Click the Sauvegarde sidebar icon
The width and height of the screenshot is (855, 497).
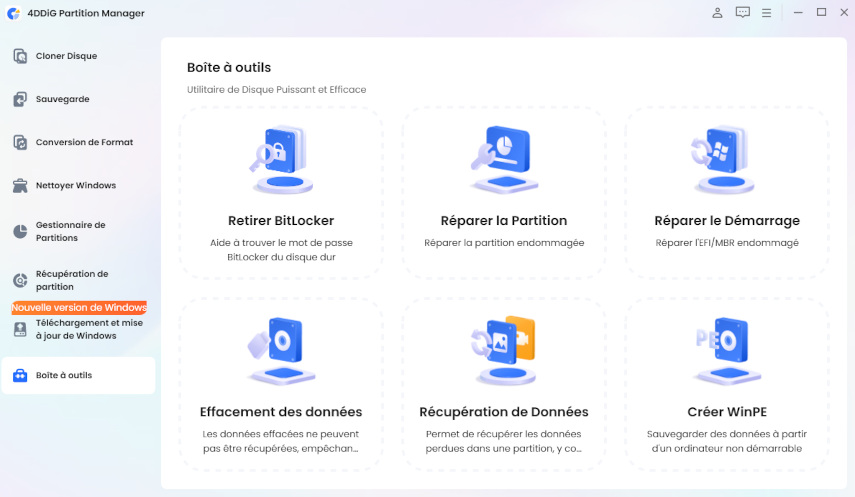[x=20, y=99]
